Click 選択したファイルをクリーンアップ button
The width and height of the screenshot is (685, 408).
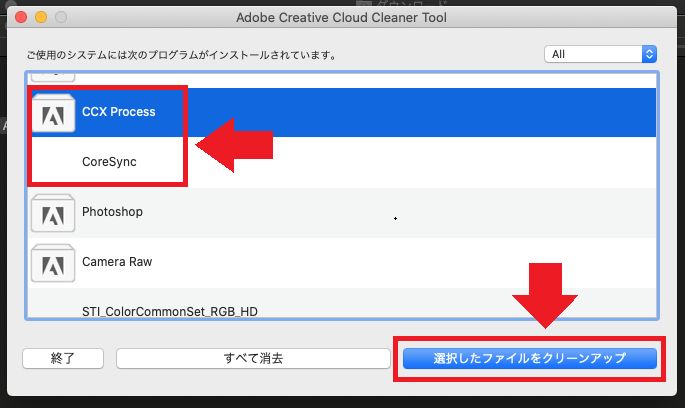pos(529,359)
